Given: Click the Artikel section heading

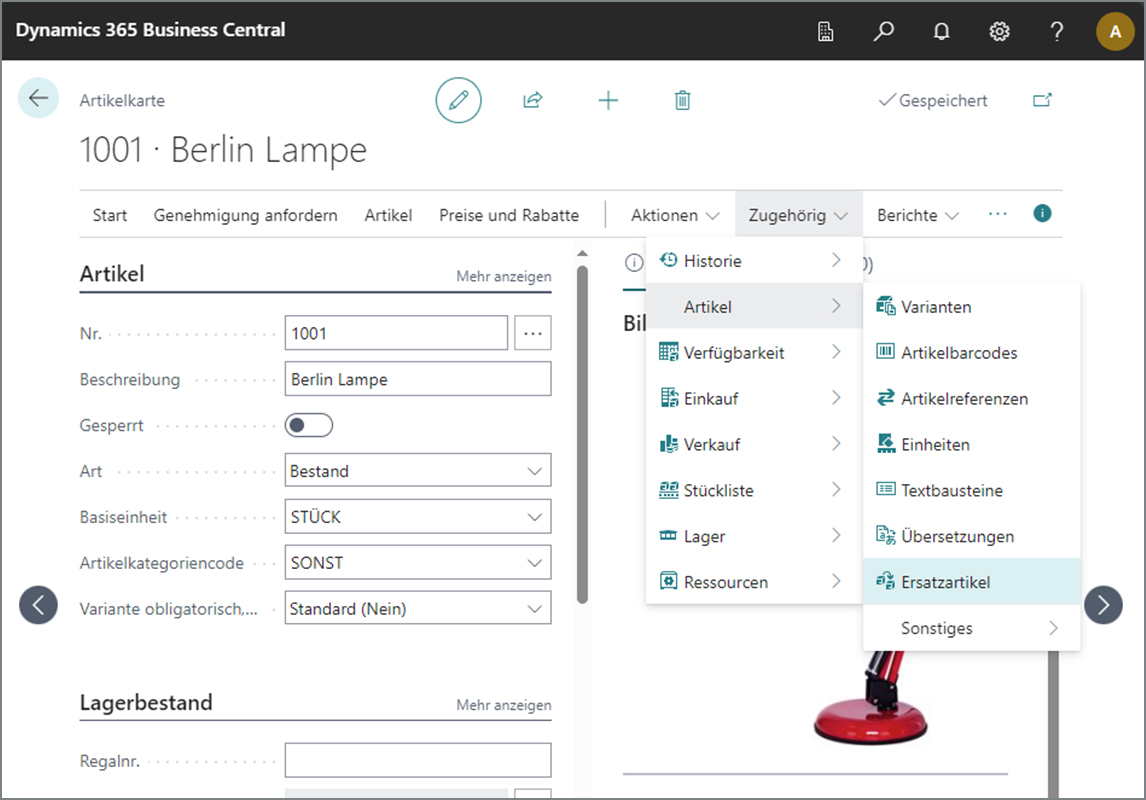Looking at the screenshot, I should 112,274.
